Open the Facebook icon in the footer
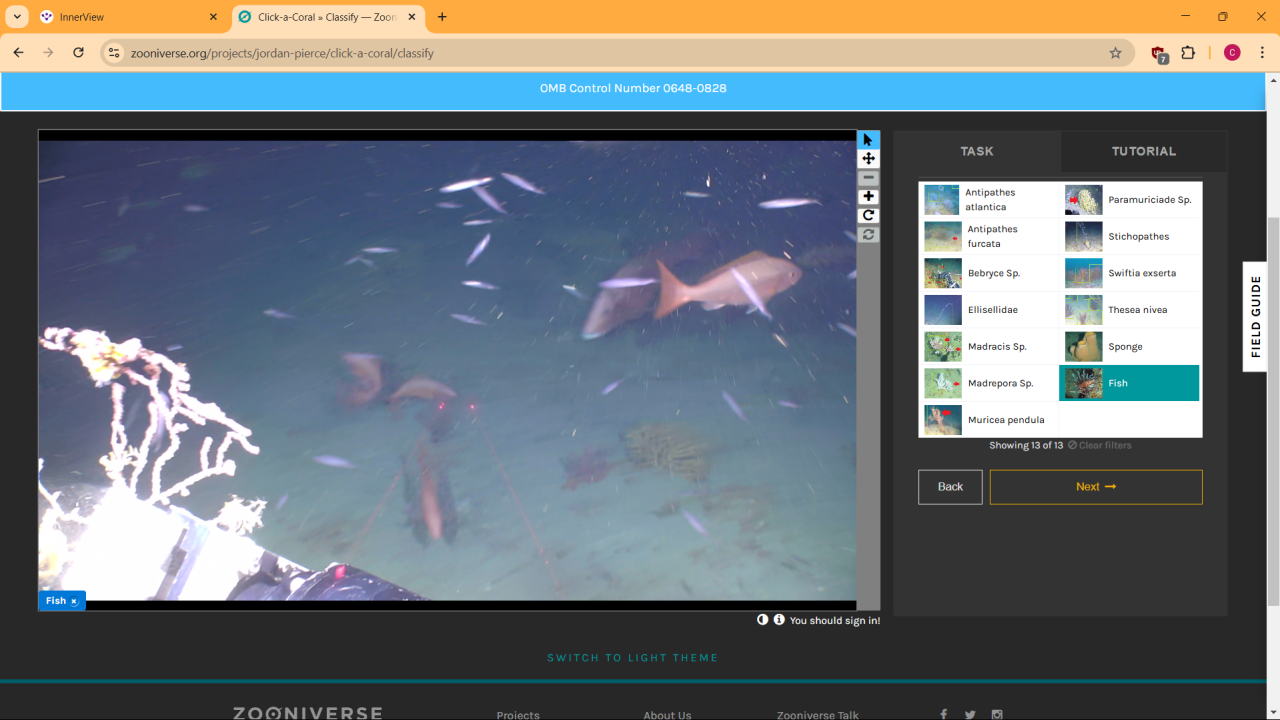 [x=943, y=715]
